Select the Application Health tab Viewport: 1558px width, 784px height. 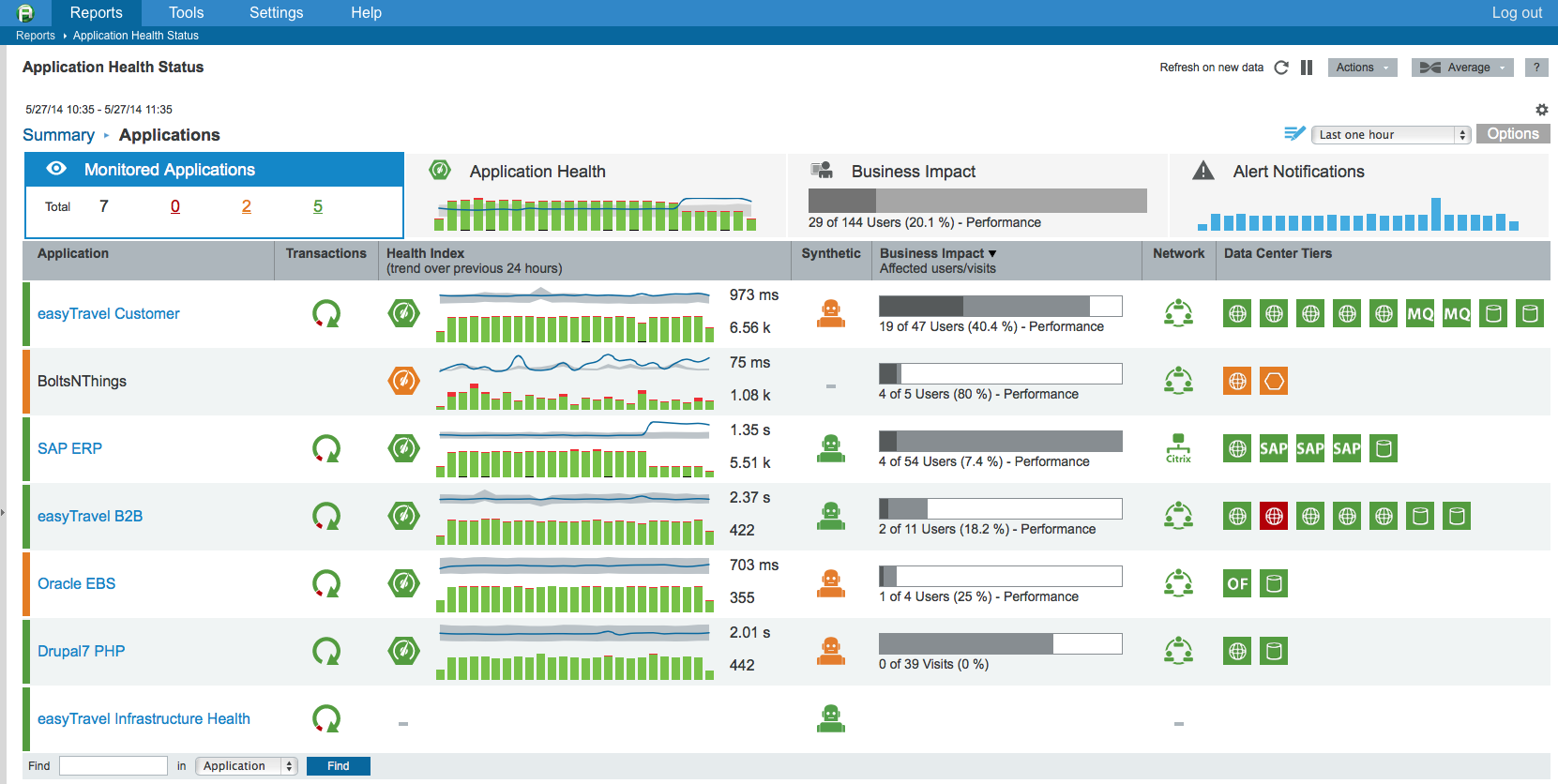point(596,194)
